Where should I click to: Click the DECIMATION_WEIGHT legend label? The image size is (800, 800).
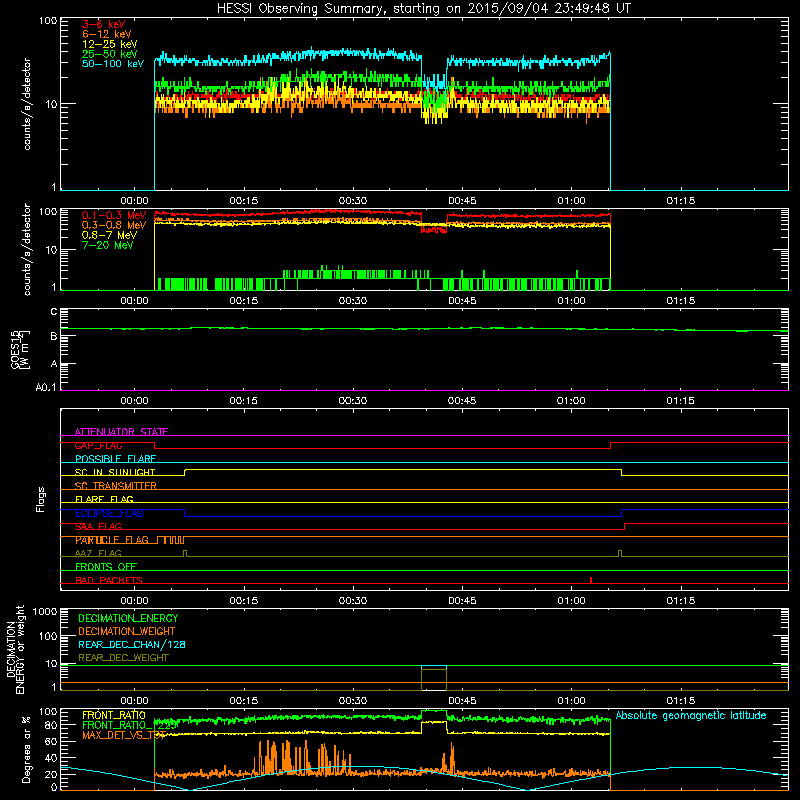tap(127, 631)
